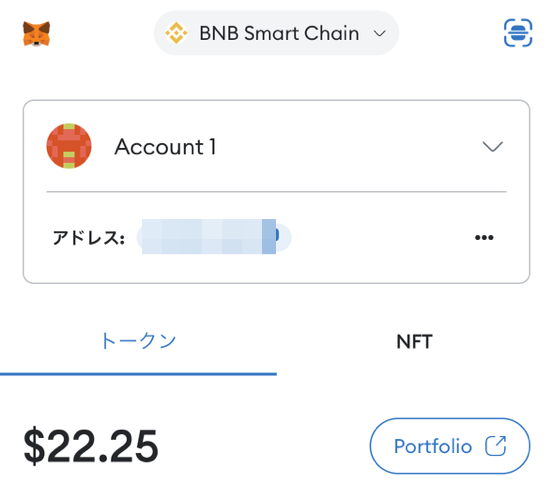
Task: Click the blue underline of the token tab
Action: [138, 374]
